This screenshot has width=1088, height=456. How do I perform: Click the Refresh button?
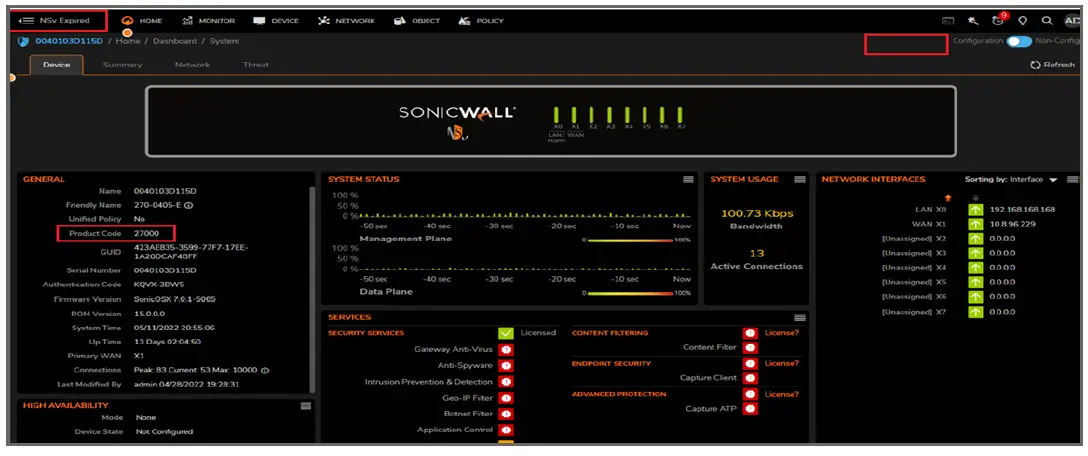click(1053, 65)
